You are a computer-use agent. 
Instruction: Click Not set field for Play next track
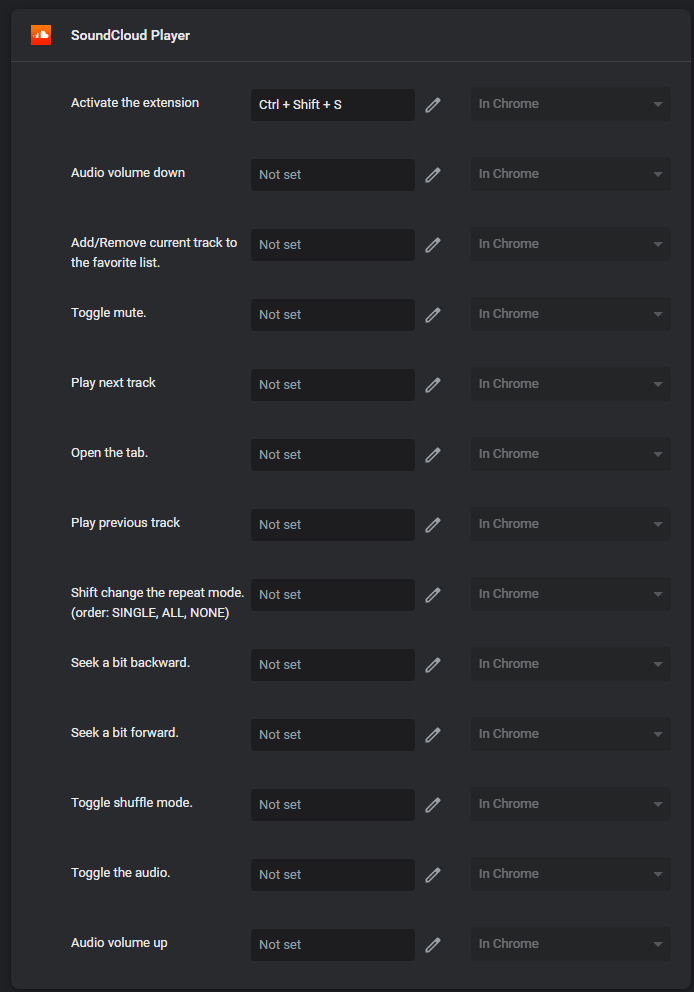click(x=333, y=385)
